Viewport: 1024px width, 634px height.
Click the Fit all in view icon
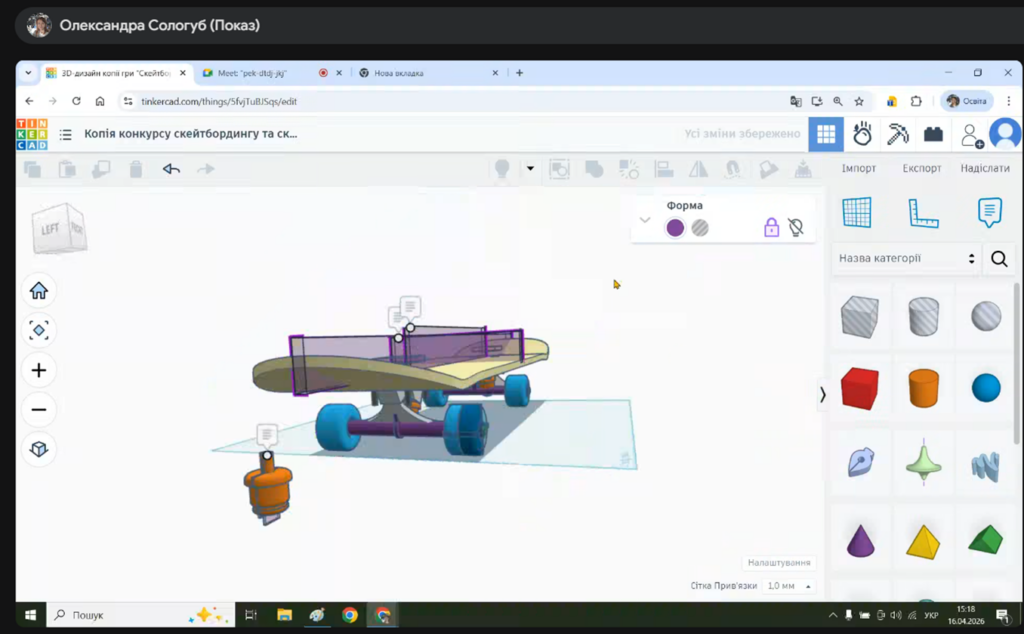(x=39, y=330)
